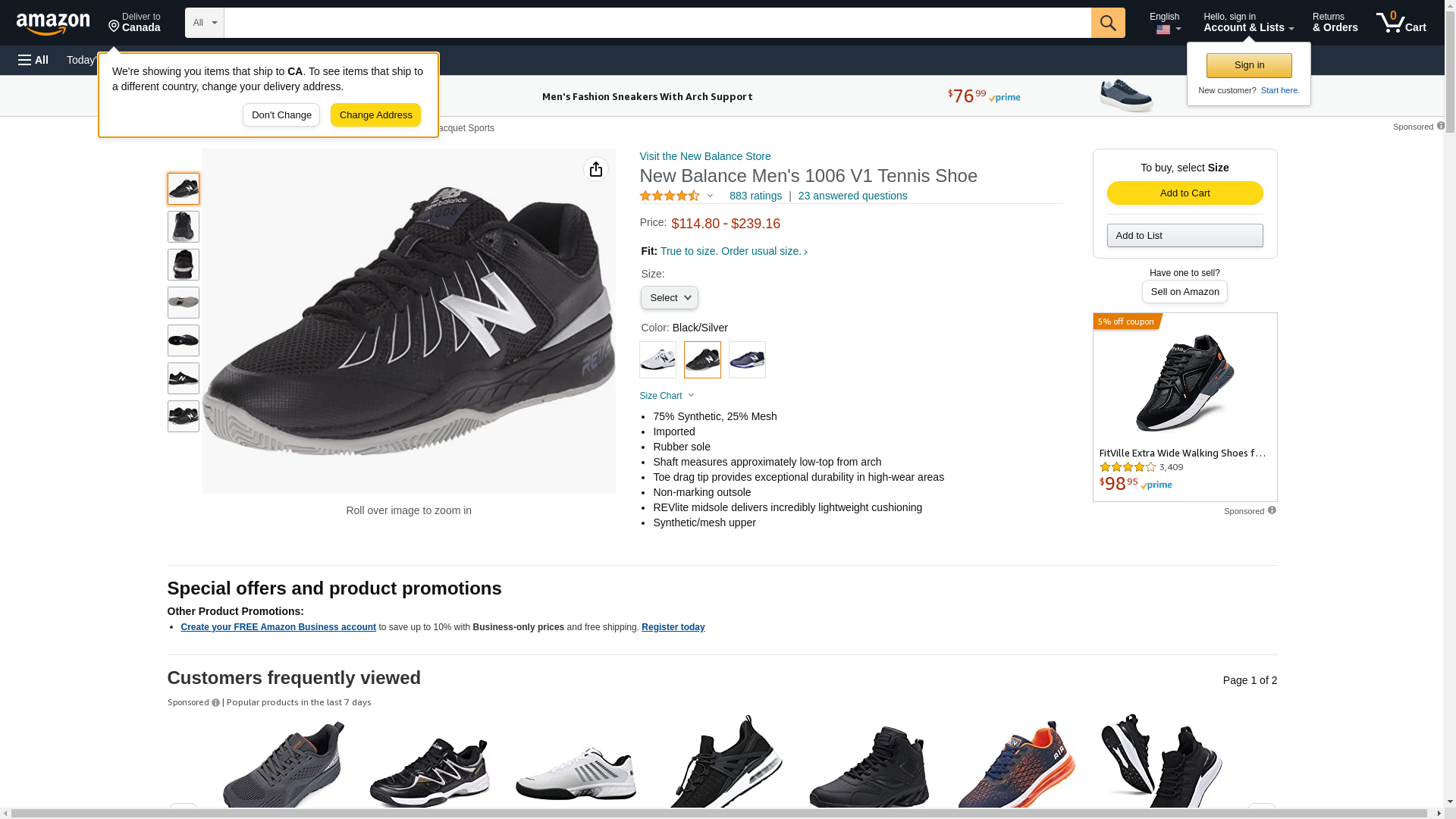Click the Deliver to Canada location
This screenshot has height=819, width=1456.
134,23
